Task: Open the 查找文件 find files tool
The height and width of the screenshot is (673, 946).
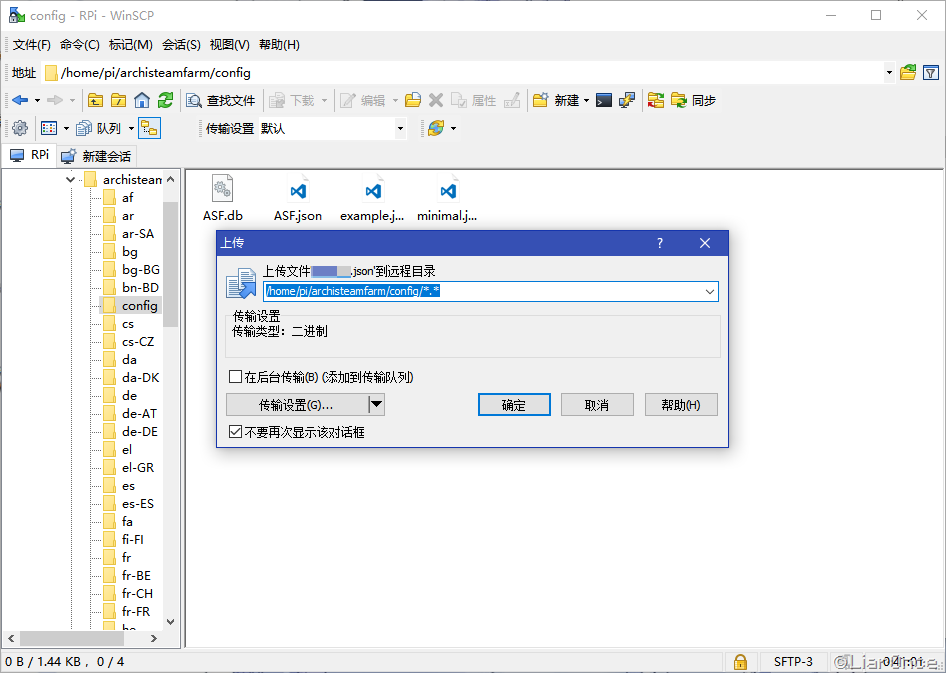Action: point(221,101)
